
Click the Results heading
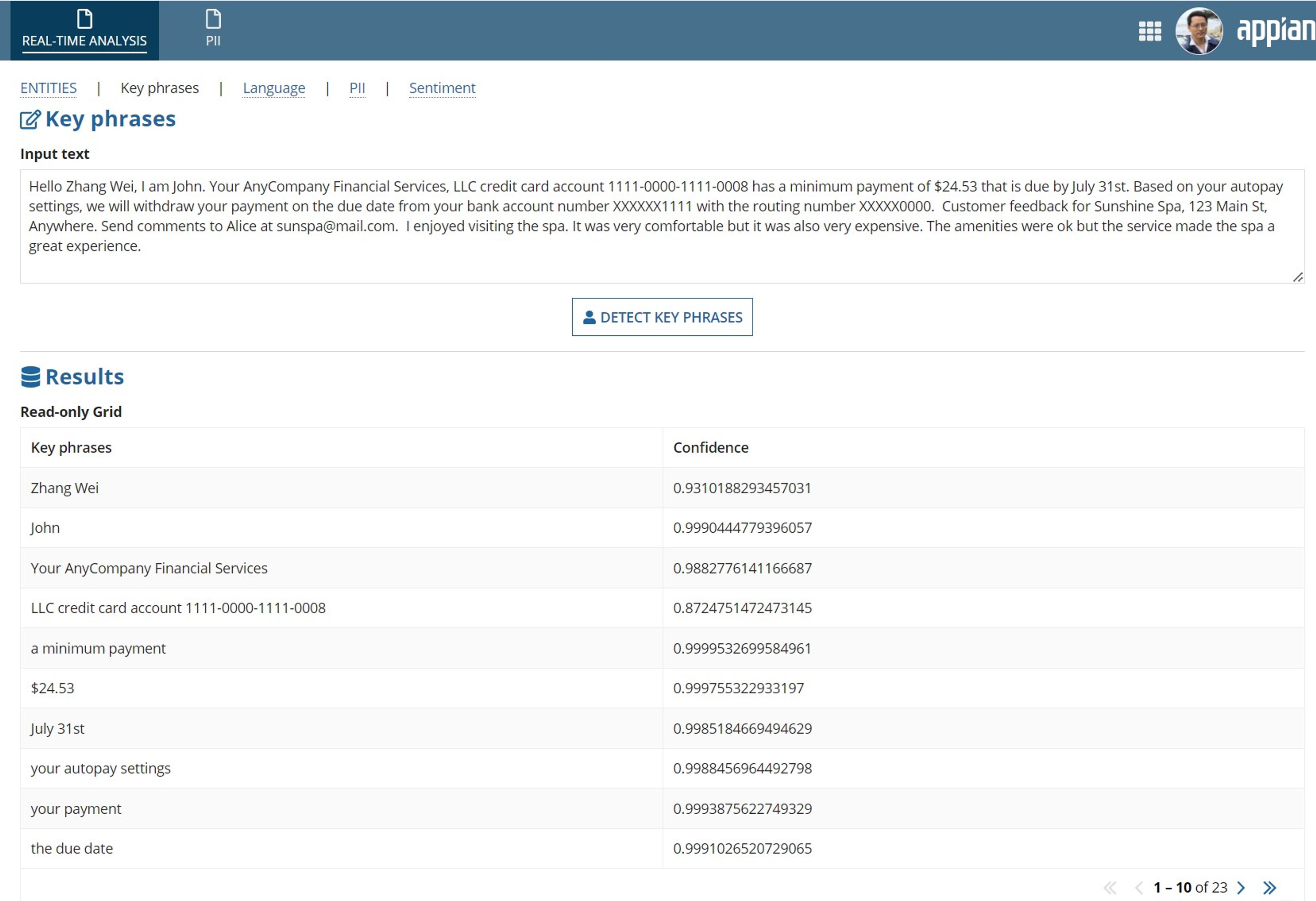pos(84,377)
